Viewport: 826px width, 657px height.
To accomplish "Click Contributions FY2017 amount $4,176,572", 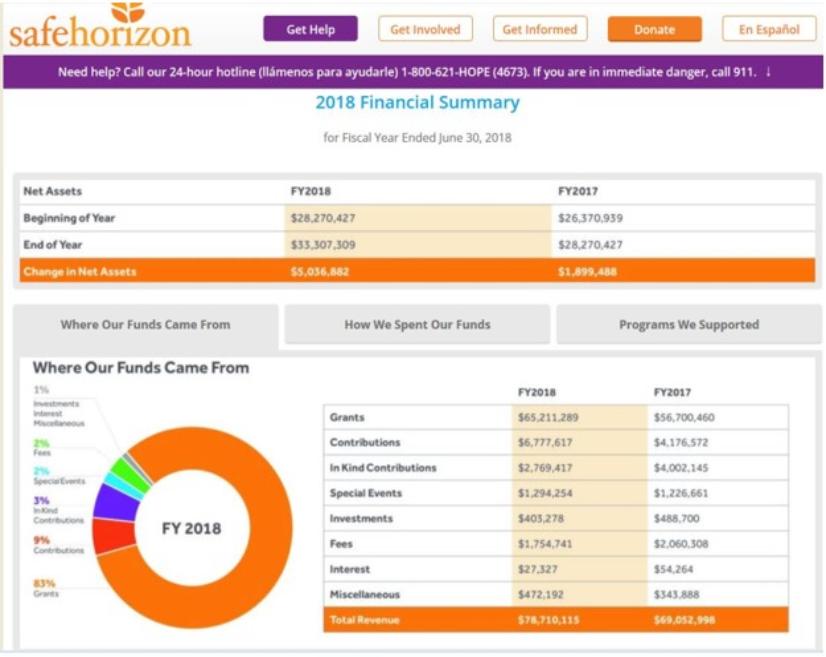I will point(681,443).
